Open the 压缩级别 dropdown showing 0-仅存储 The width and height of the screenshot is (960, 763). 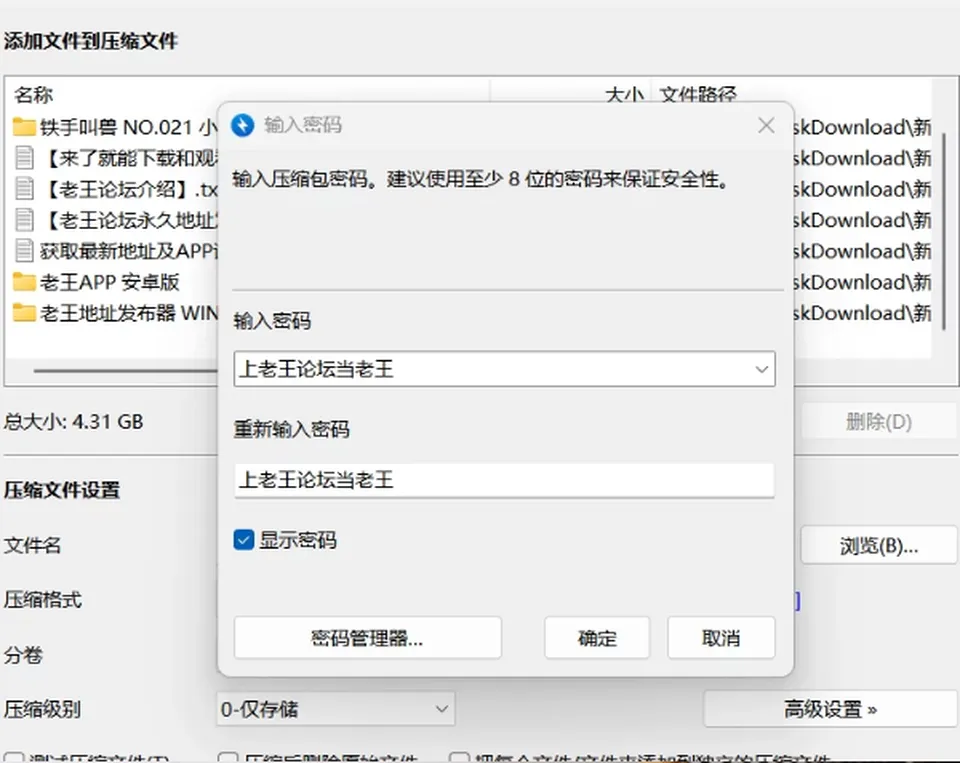click(336, 709)
